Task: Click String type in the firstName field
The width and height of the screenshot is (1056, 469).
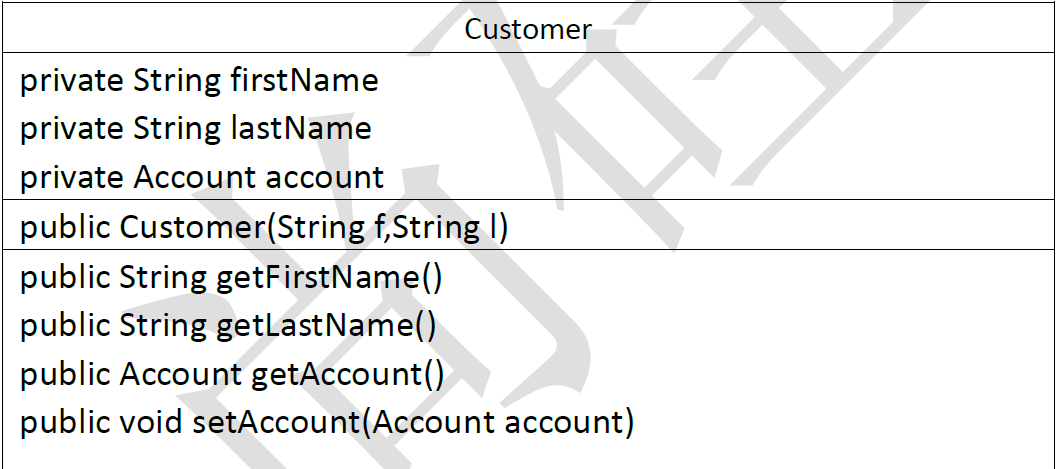Action: (177, 80)
